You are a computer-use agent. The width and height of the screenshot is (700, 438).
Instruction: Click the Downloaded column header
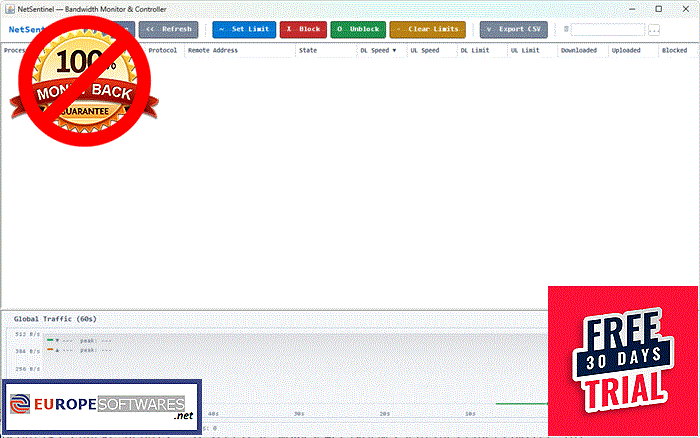[579, 50]
